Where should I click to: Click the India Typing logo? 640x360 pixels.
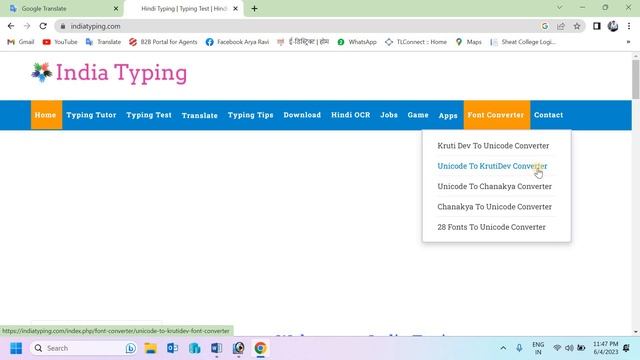(x=109, y=73)
